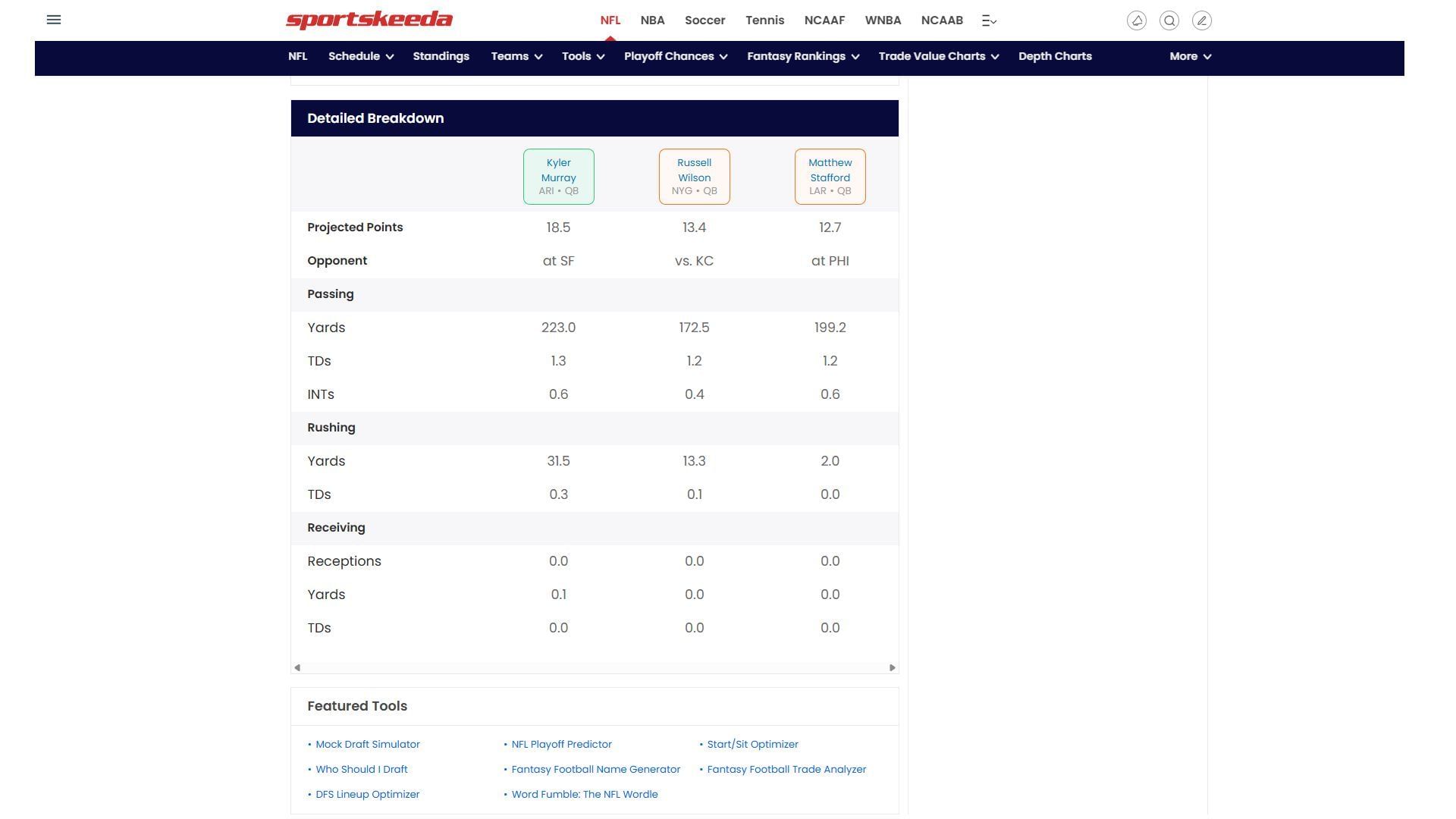Go to the Soccer section
This screenshot has height=819, width=1456.
(704, 20)
